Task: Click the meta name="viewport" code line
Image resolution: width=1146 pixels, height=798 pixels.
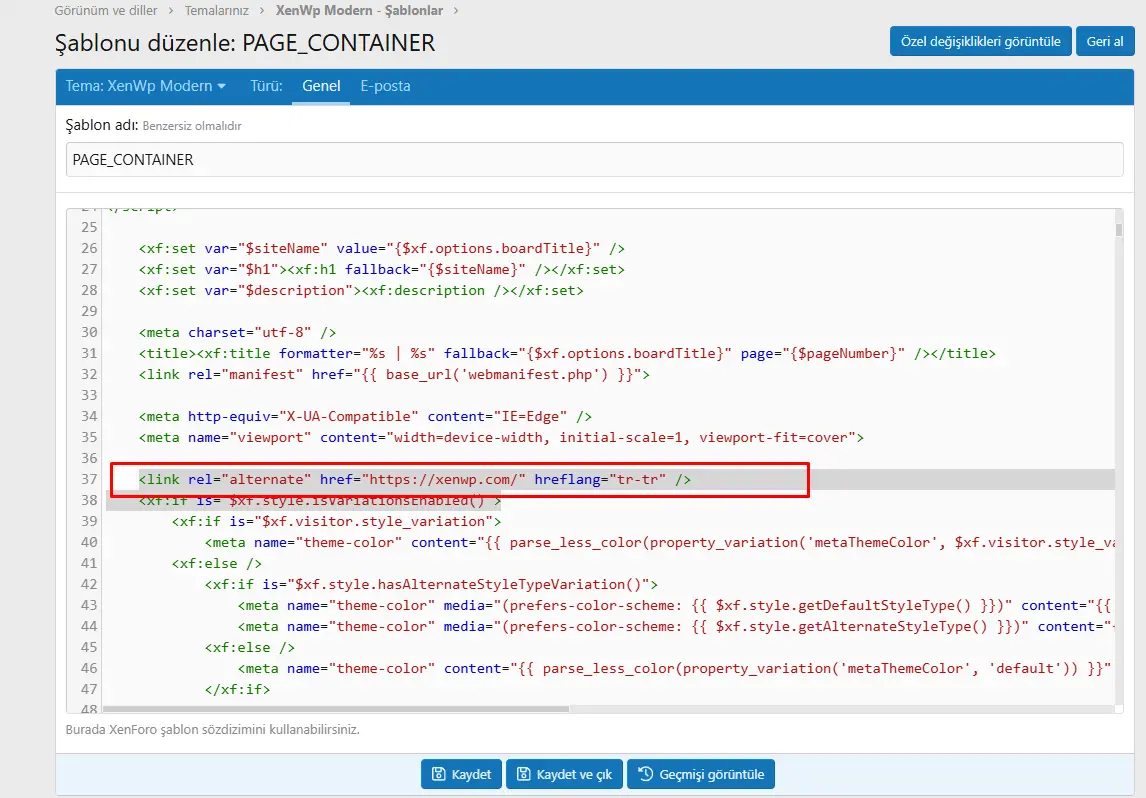Action: (x=501, y=437)
